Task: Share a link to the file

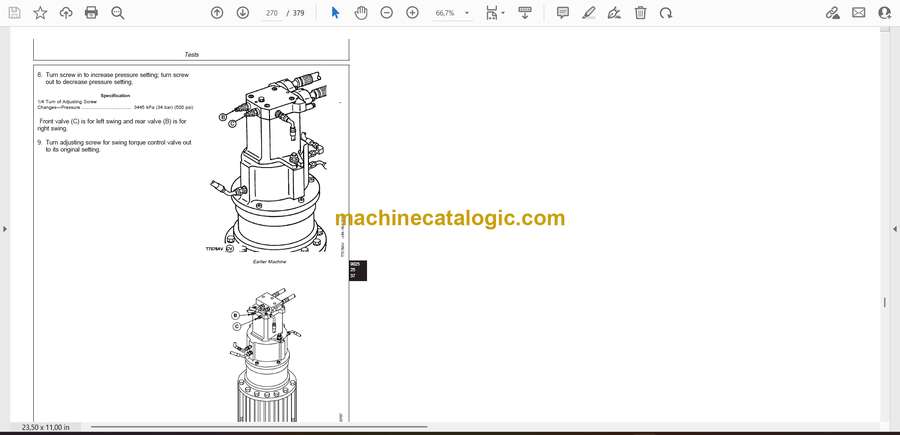Action: click(832, 13)
